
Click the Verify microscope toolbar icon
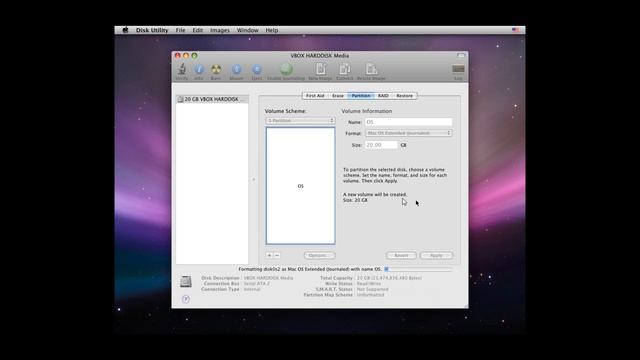[x=182, y=69]
